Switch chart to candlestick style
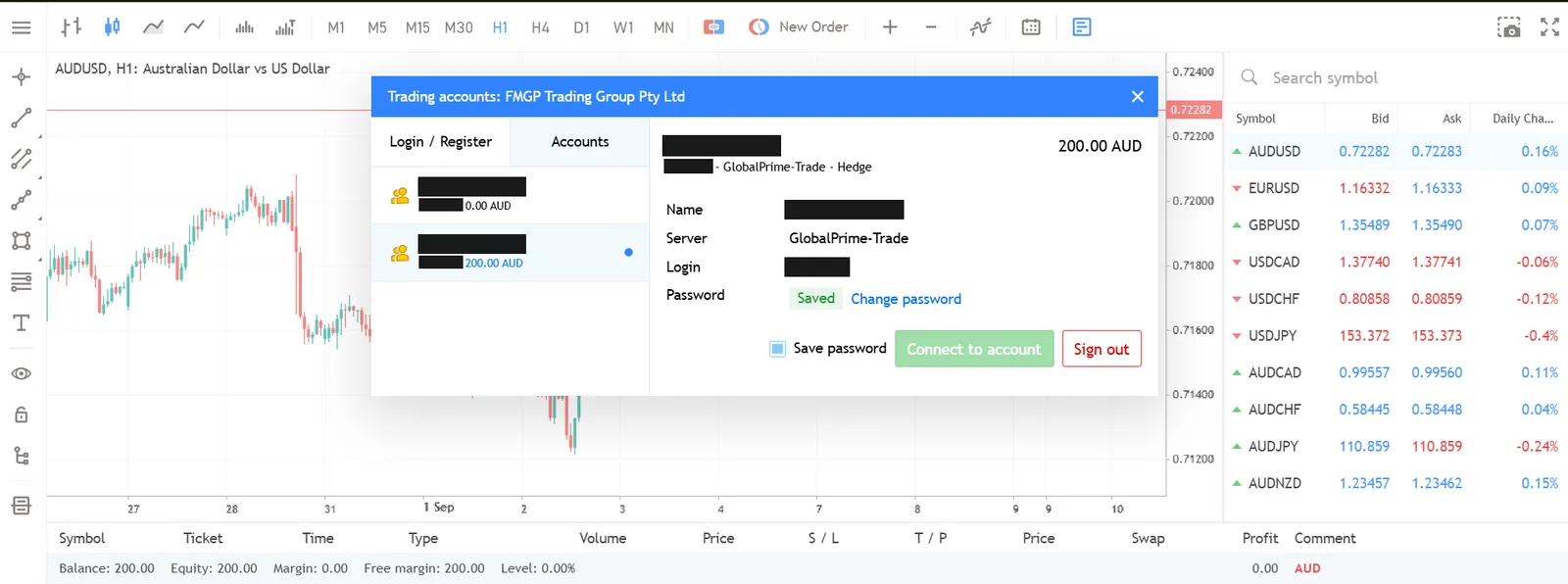 coord(112,27)
